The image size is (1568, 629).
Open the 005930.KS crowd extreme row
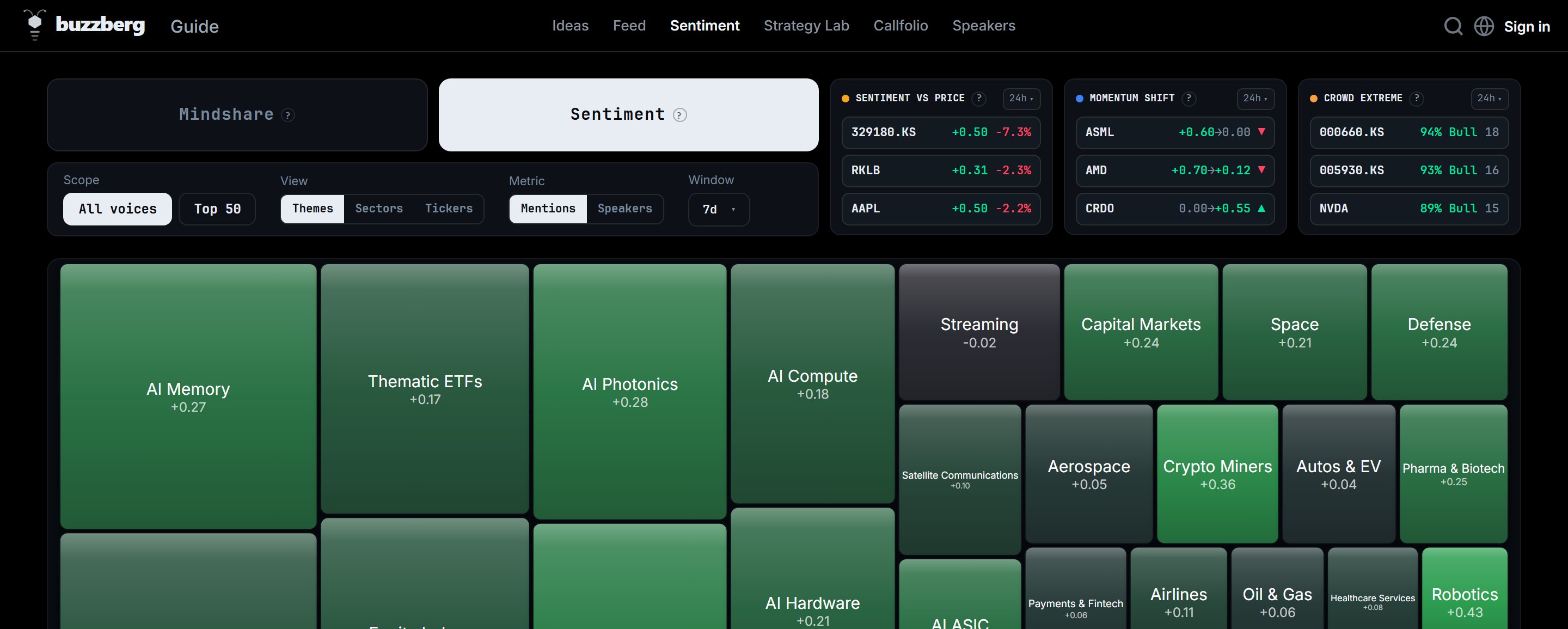[1409, 170]
